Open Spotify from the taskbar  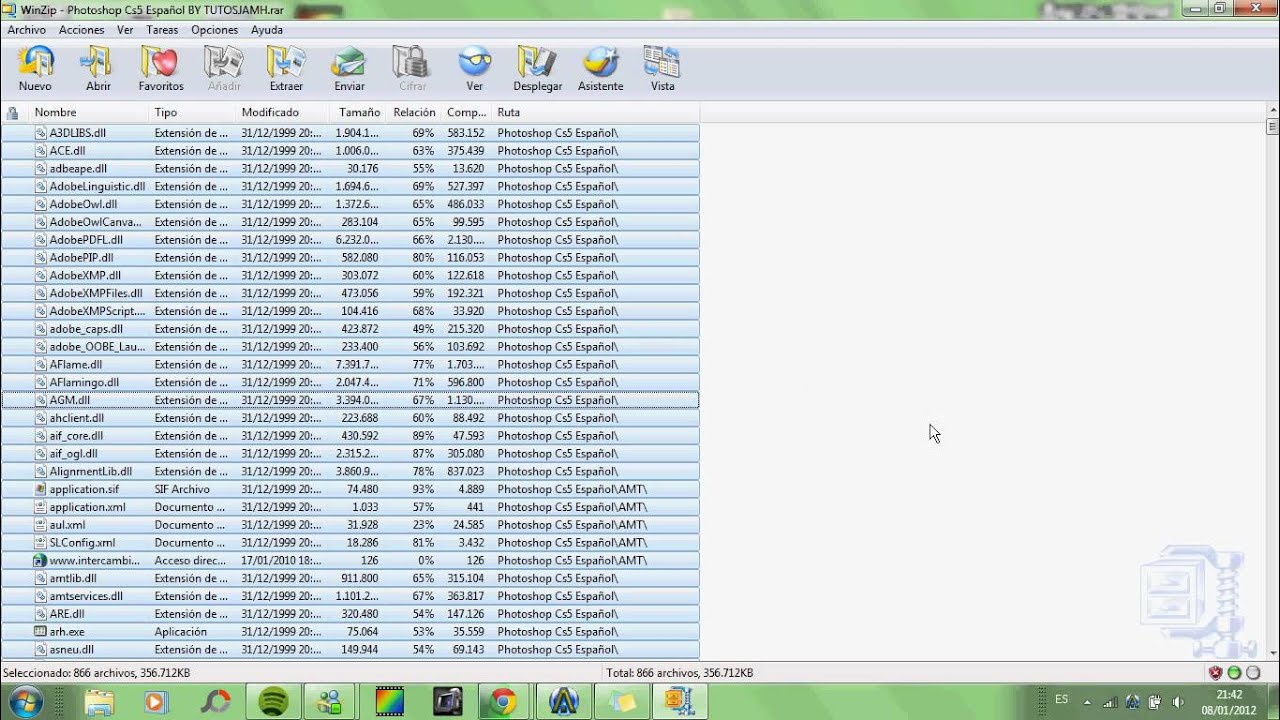tap(274, 702)
